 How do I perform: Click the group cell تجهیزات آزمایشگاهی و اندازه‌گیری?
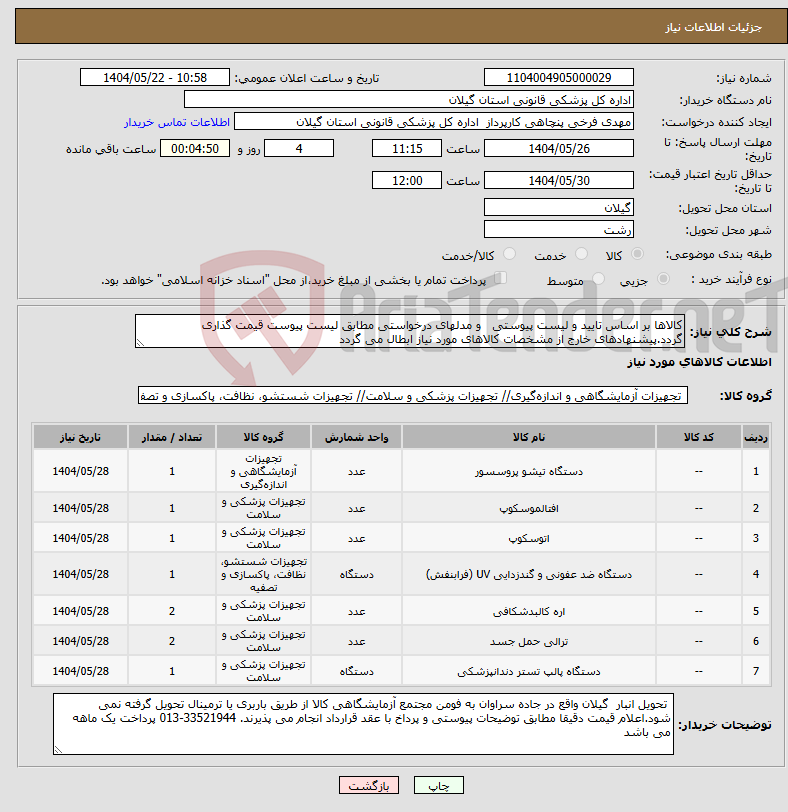[263, 471]
